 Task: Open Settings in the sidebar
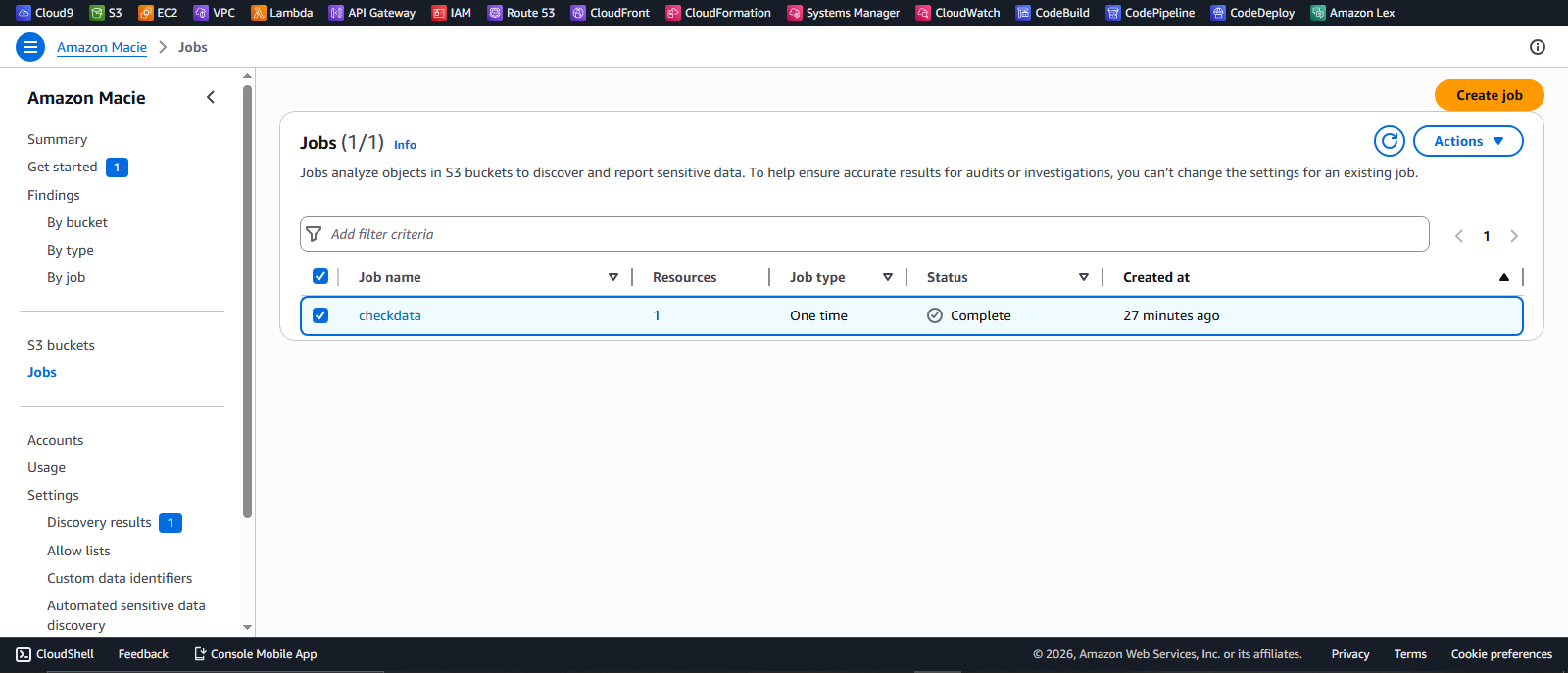[53, 496]
